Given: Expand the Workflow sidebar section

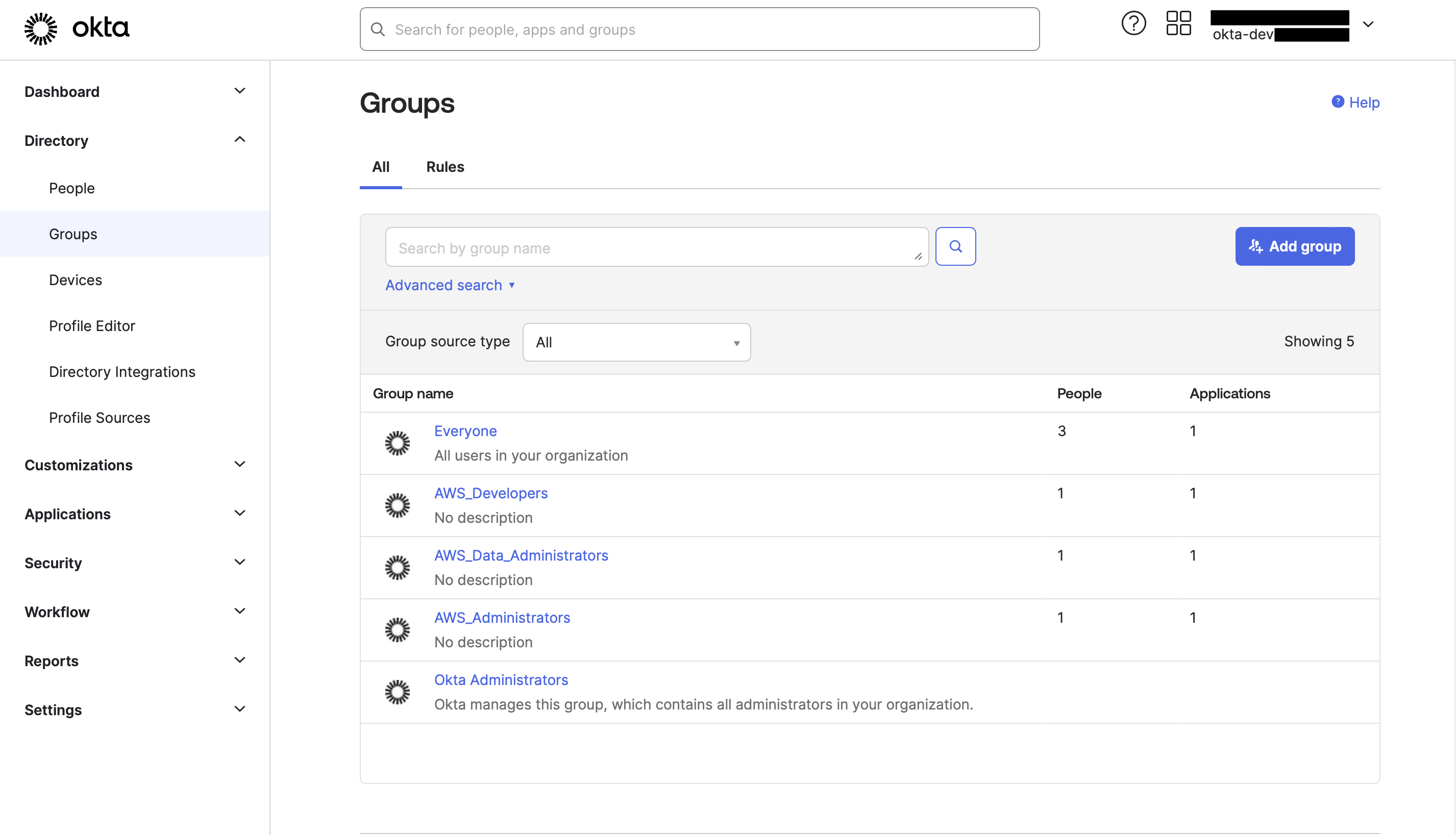Looking at the screenshot, I should [135, 612].
